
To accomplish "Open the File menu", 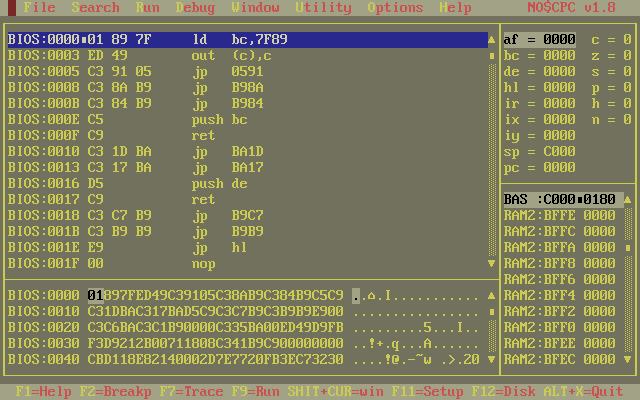I will pos(40,8).
